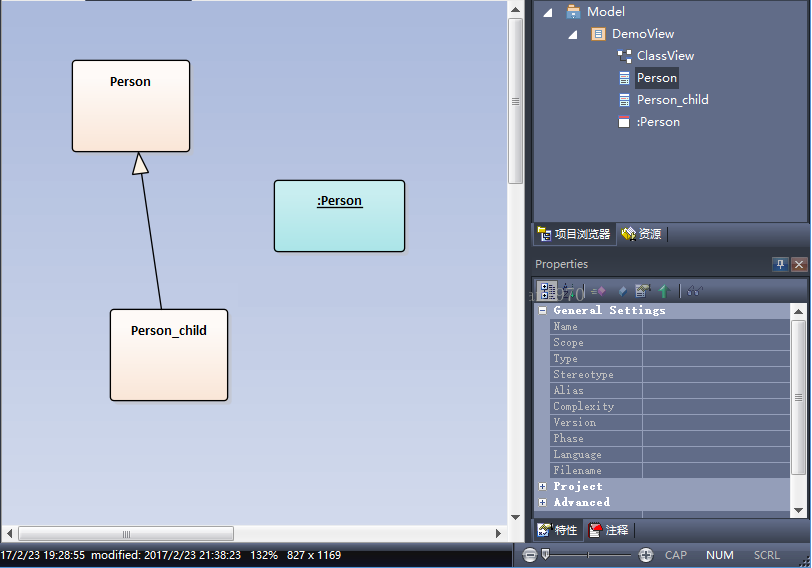Viewport: 812px width, 568px height.
Task: Pin the Properties panel
Action: coord(780,264)
